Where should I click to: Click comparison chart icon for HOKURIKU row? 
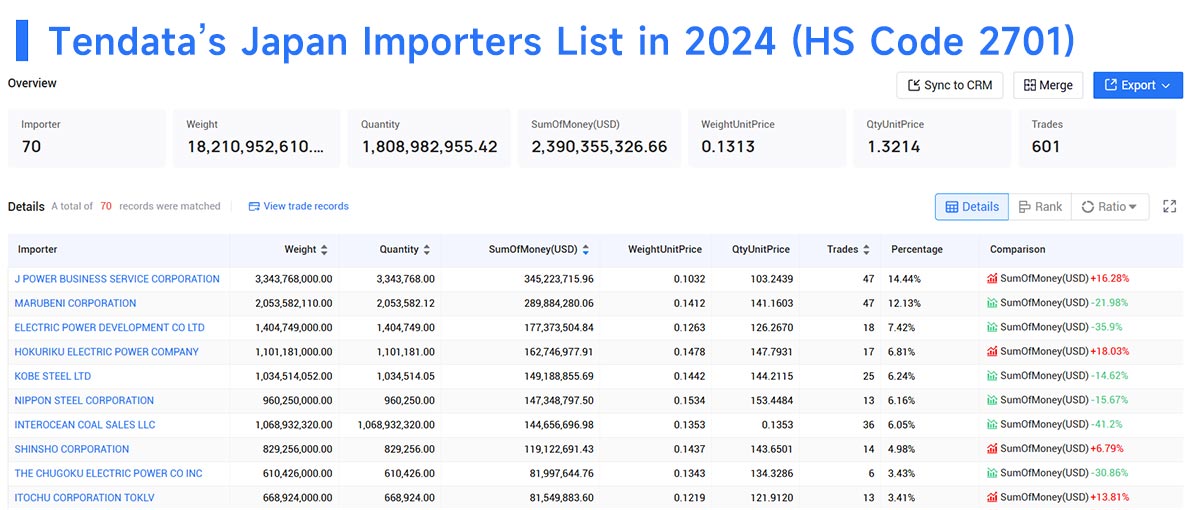[992, 351]
